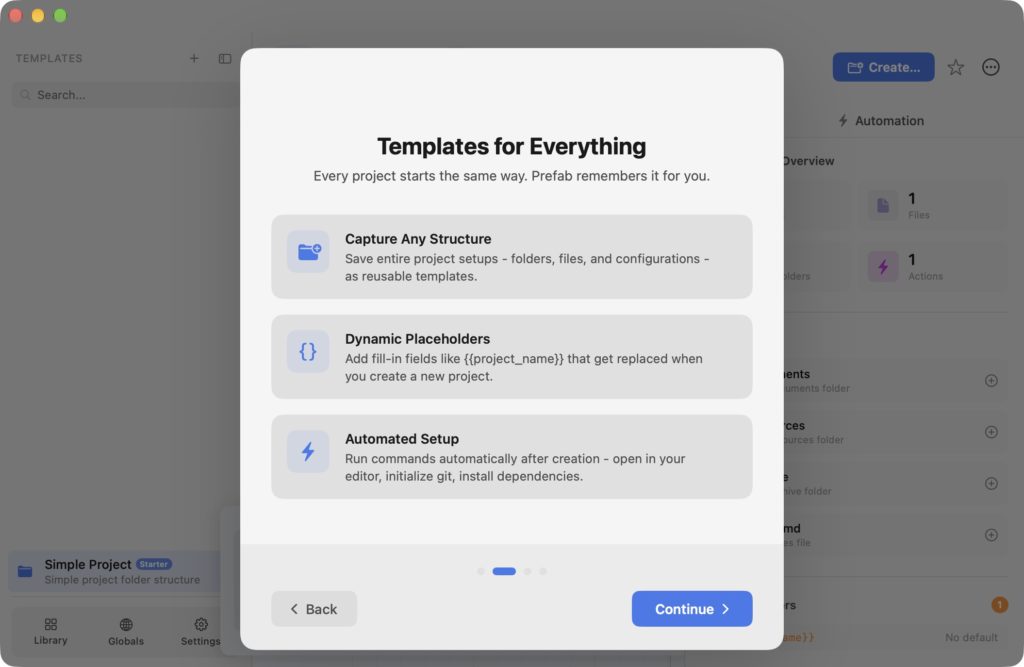This screenshot has height=667, width=1024.
Task: Favorite the template with star icon
Action: point(955,67)
